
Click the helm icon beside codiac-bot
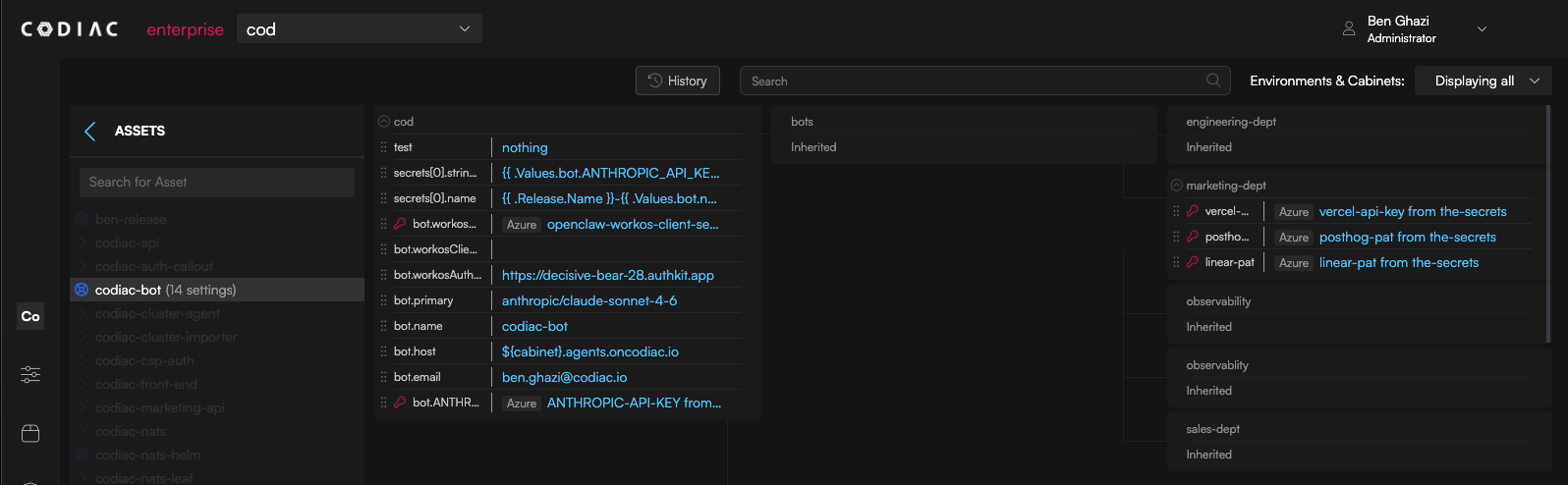tap(83, 290)
